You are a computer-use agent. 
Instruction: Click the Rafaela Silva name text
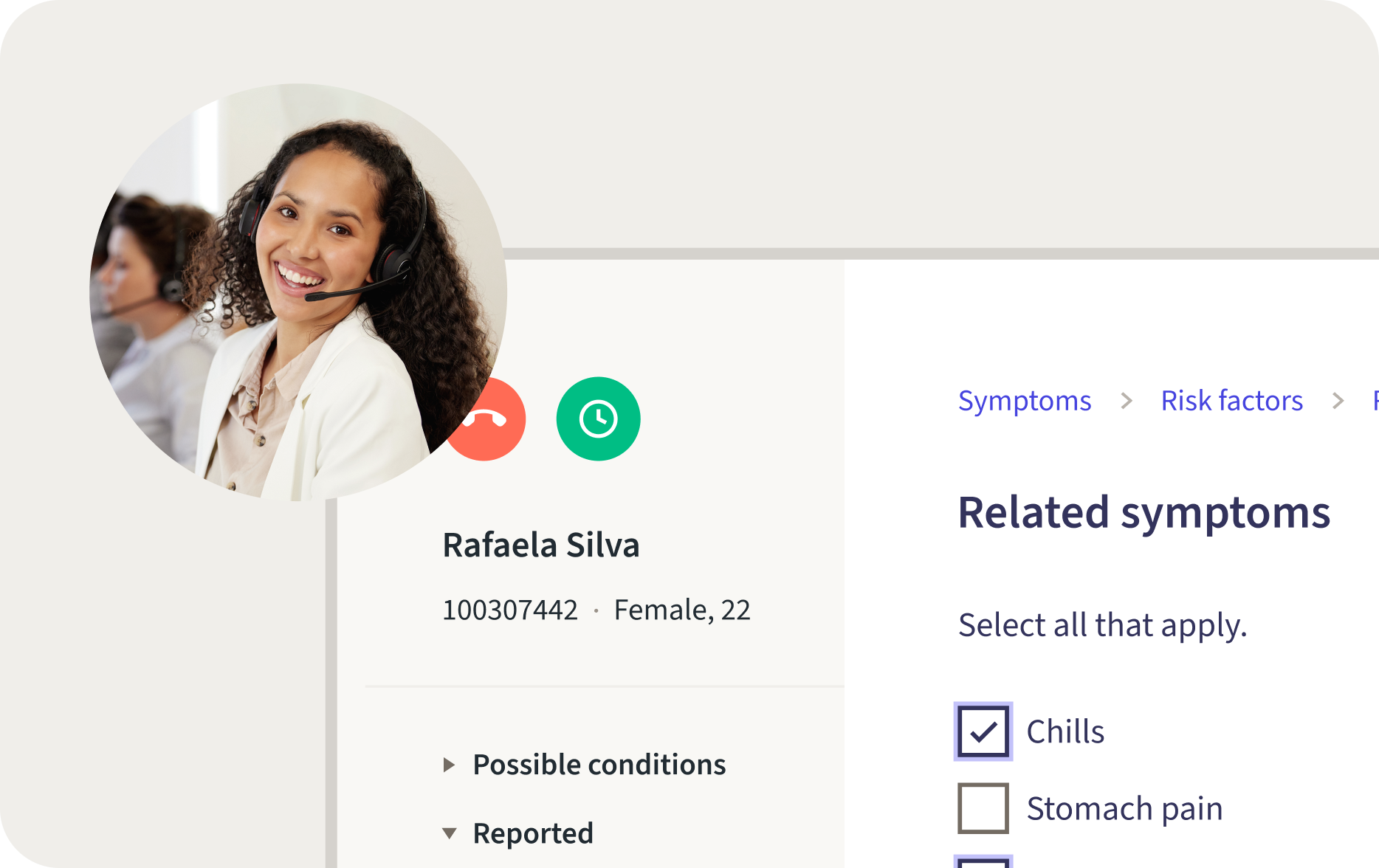[541, 545]
